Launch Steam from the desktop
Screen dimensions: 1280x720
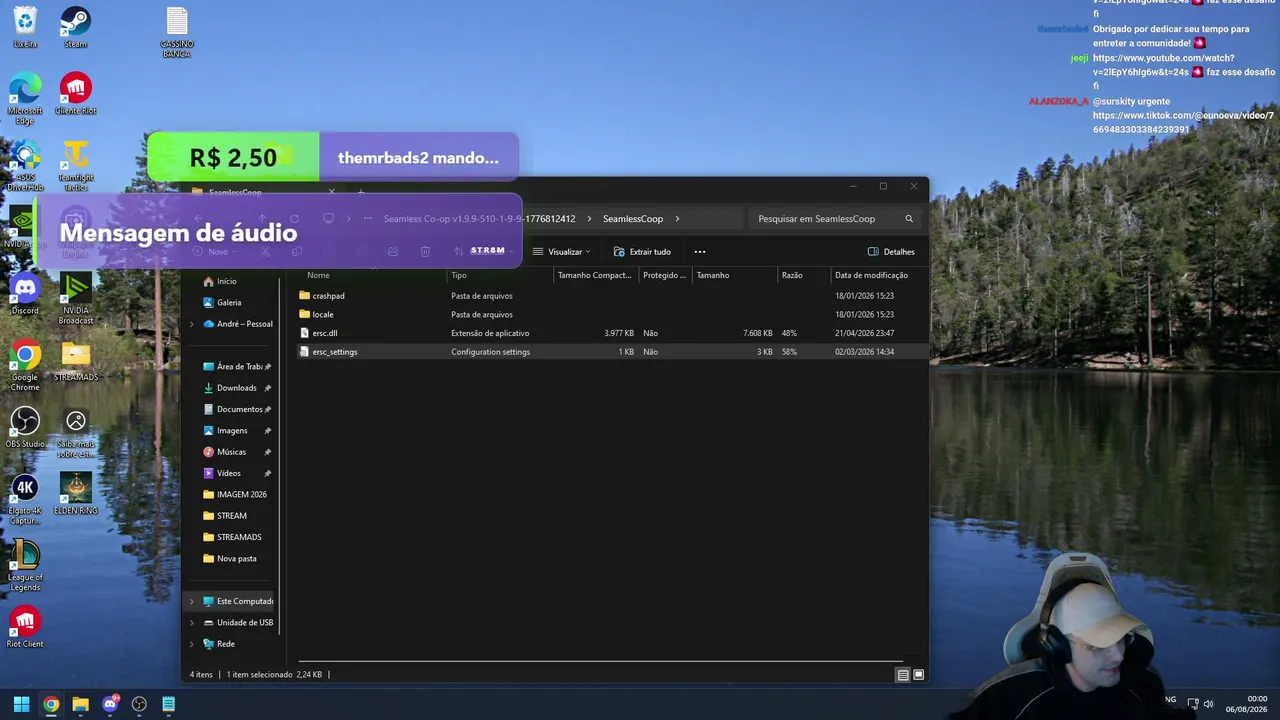(75, 27)
